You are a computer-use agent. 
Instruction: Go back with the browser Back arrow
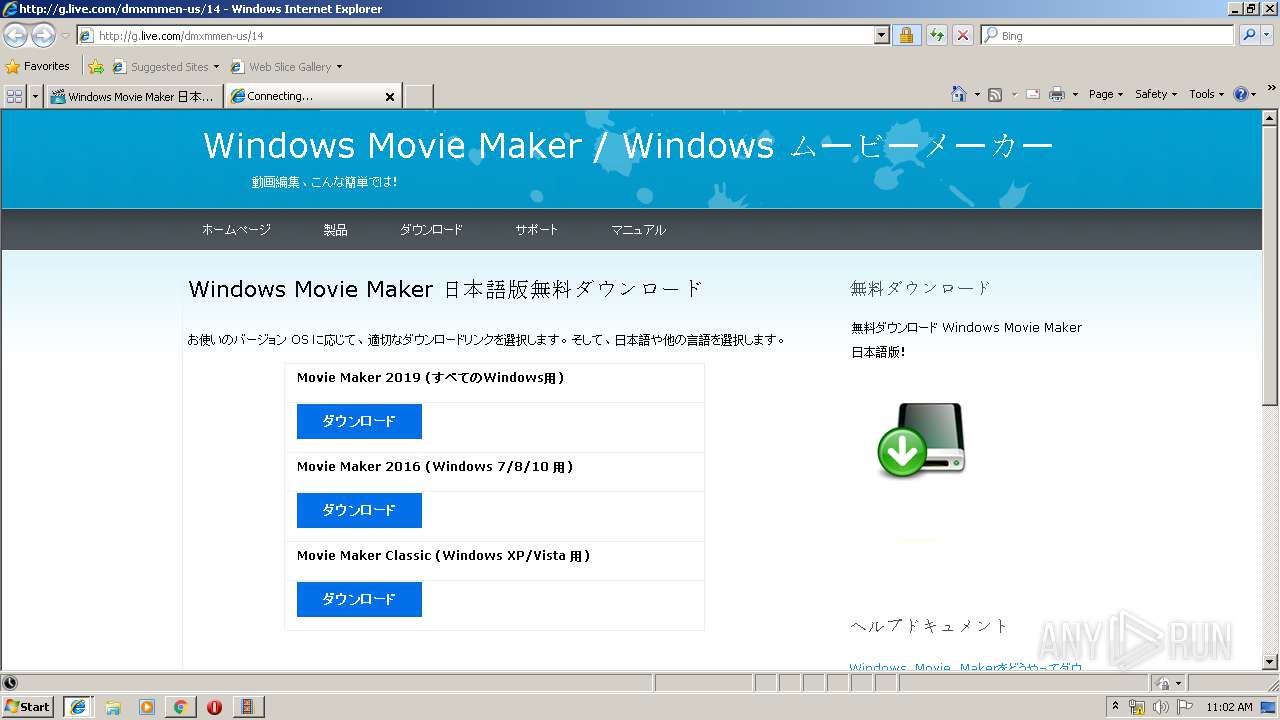[x=16, y=36]
